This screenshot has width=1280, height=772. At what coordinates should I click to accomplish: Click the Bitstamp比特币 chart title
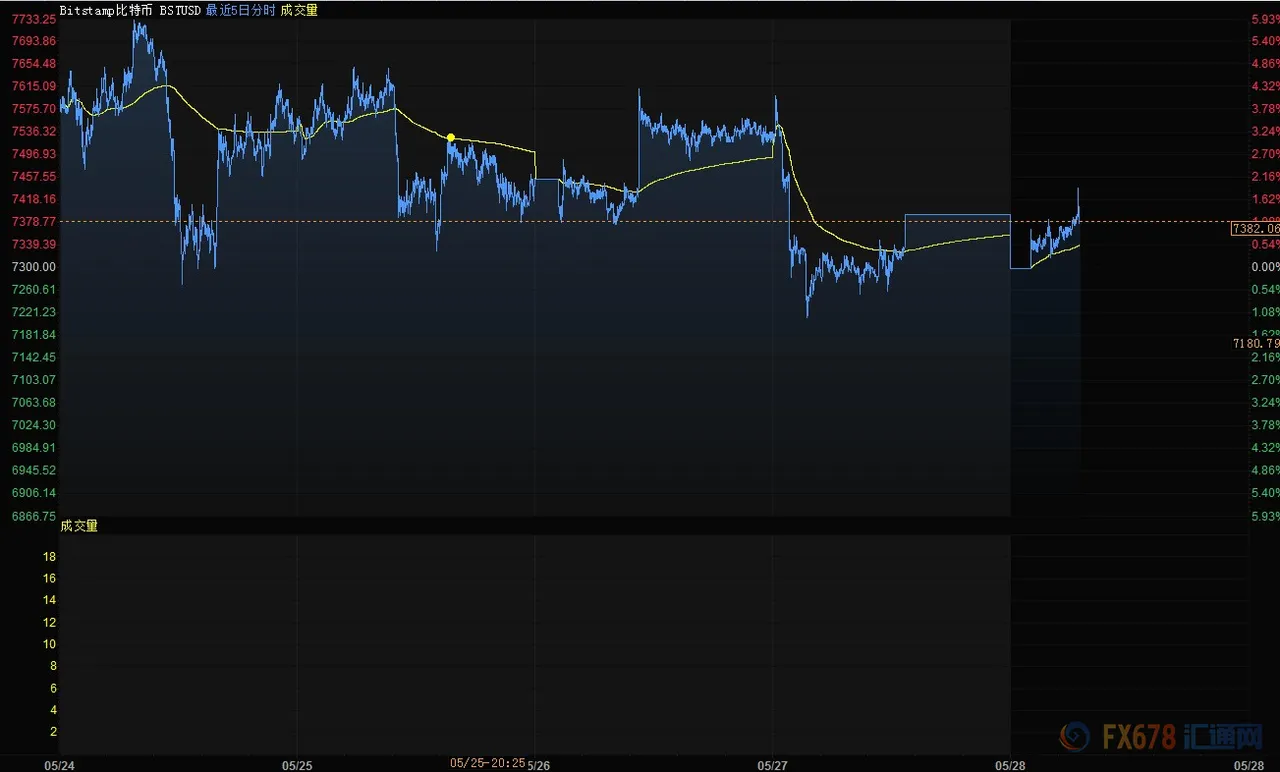(106, 9)
